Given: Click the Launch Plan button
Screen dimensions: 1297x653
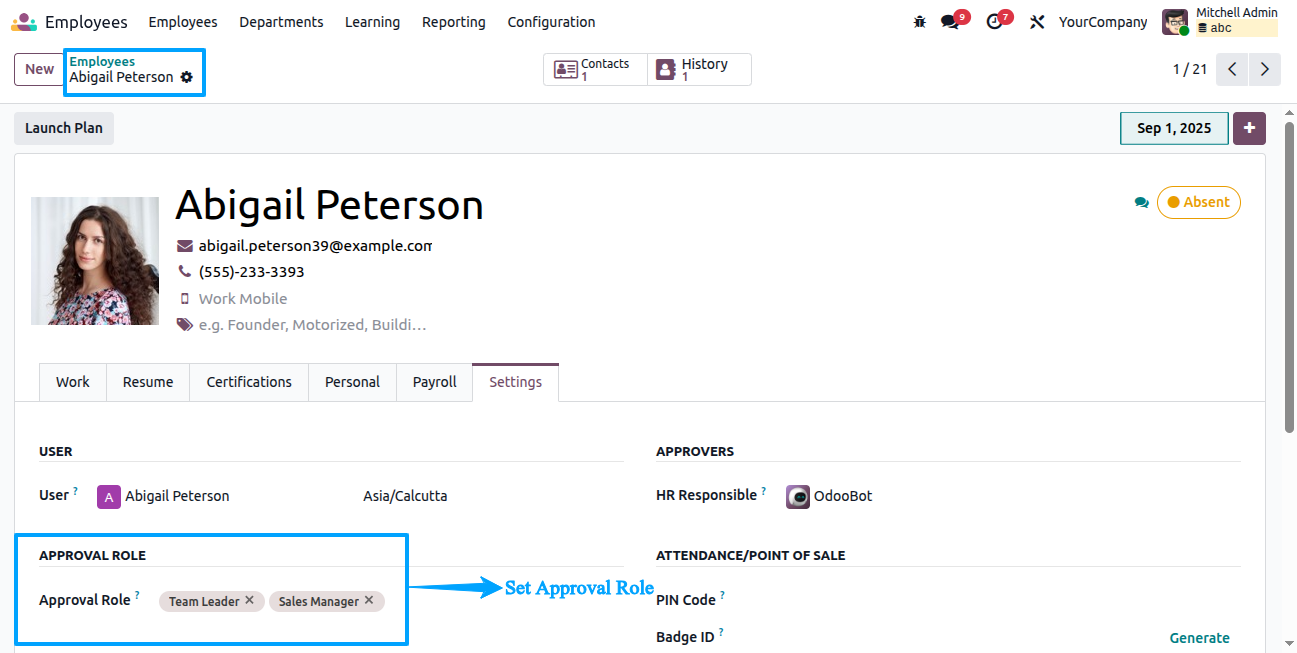Looking at the screenshot, I should click(x=64, y=128).
